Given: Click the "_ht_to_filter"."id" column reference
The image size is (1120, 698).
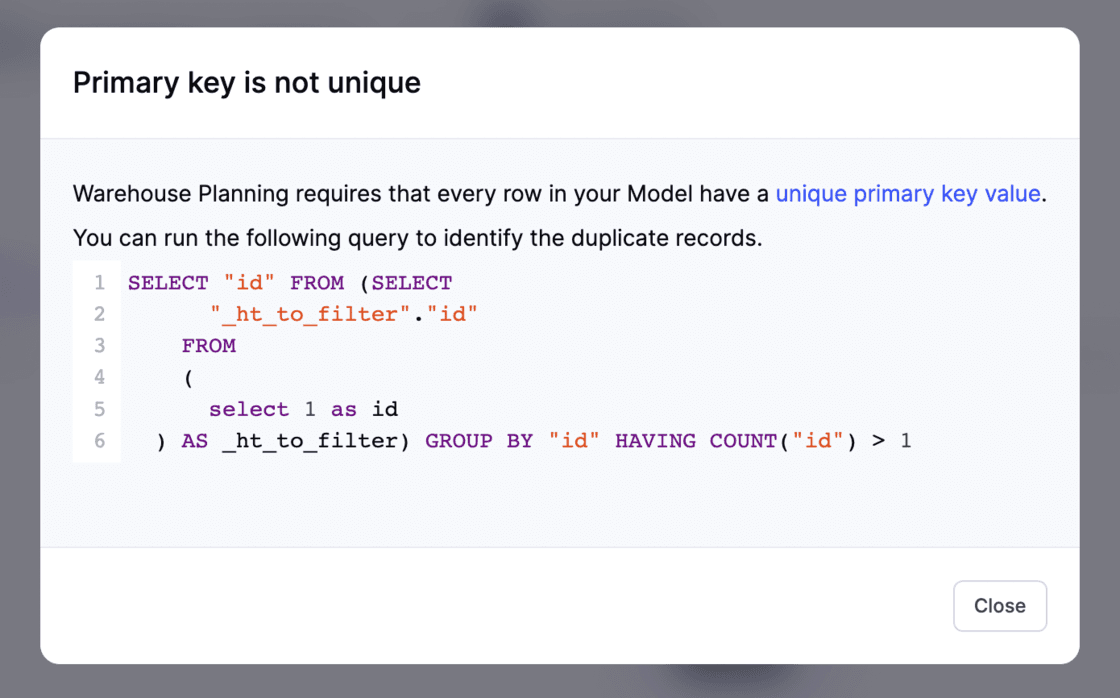Looking at the screenshot, I should click(343, 314).
